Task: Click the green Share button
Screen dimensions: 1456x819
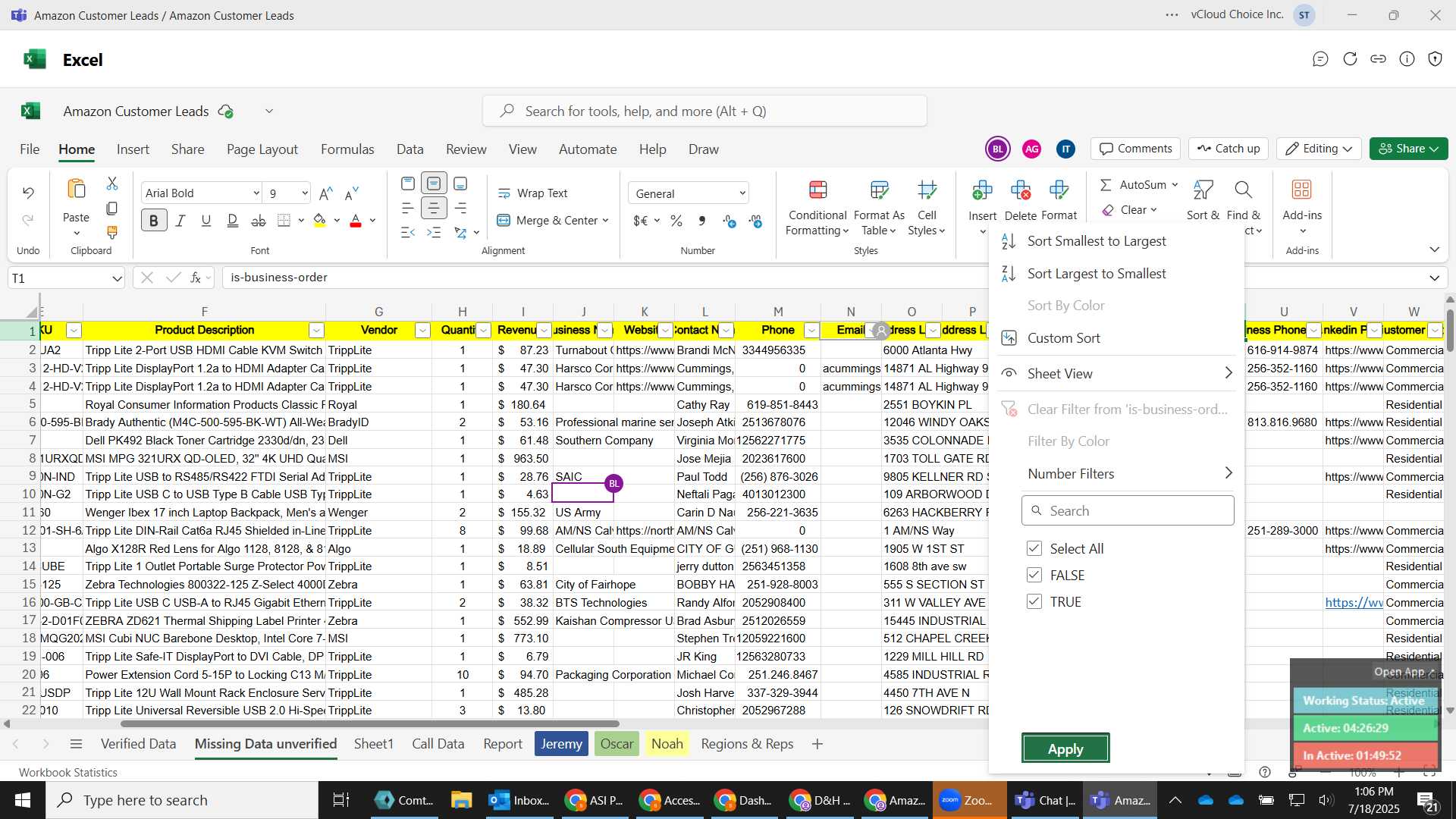Action: (x=1408, y=149)
